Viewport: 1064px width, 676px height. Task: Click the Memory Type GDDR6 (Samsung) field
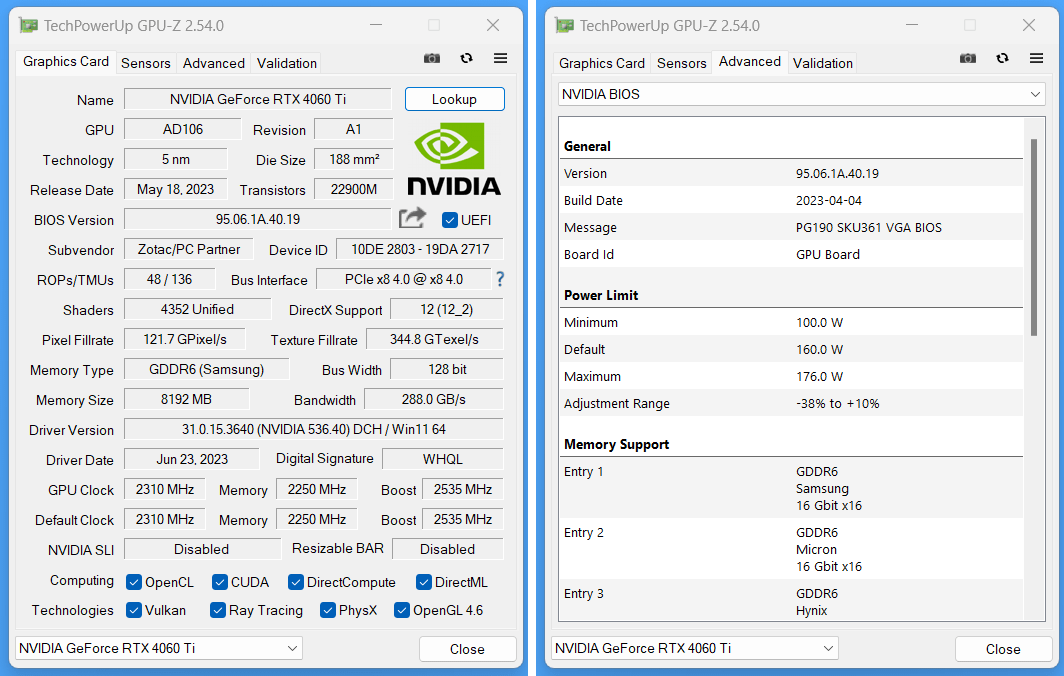point(206,369)
